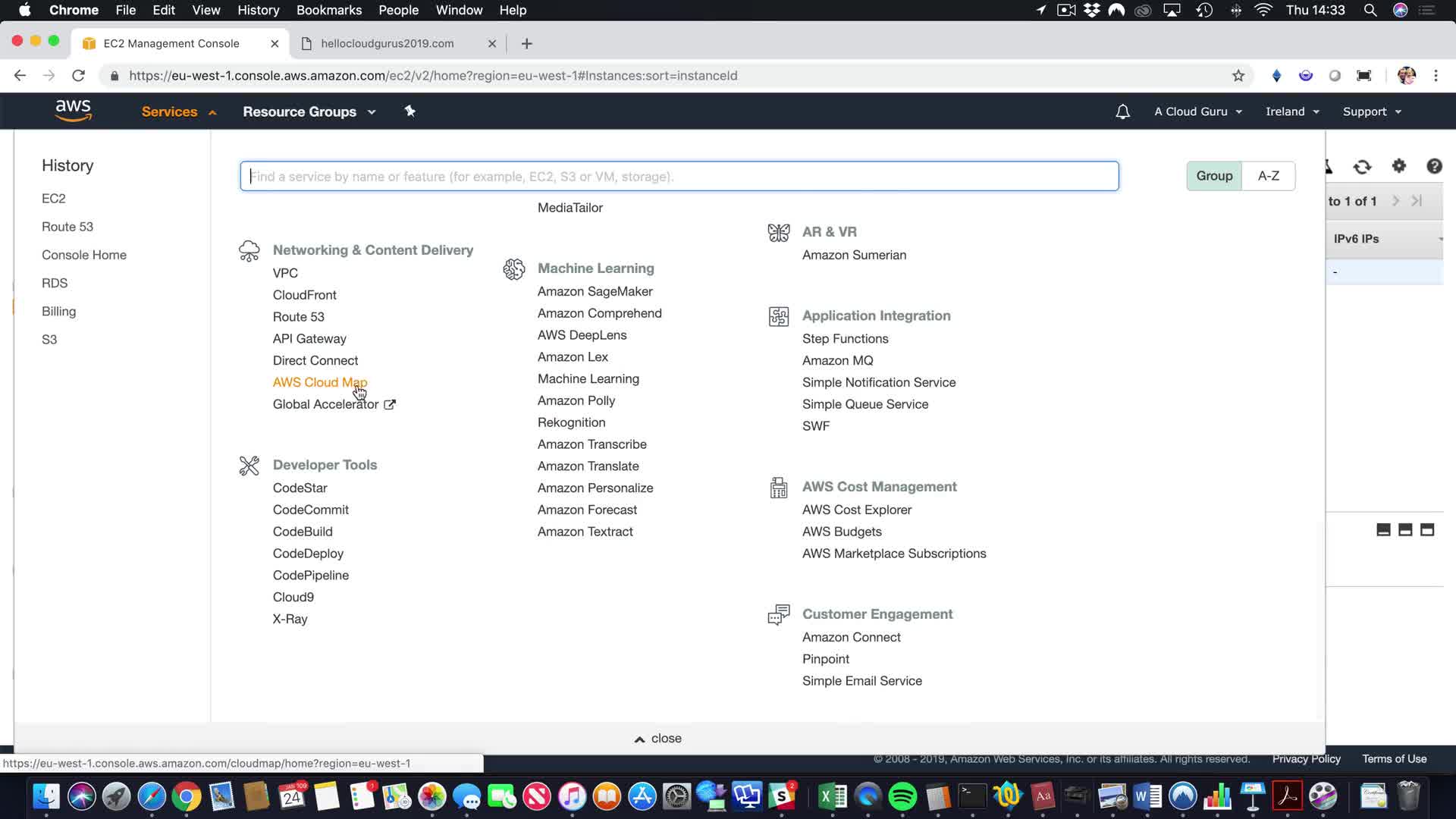Open AWS Cloud Map service link
1456x819 pixels.
point(319,382)
